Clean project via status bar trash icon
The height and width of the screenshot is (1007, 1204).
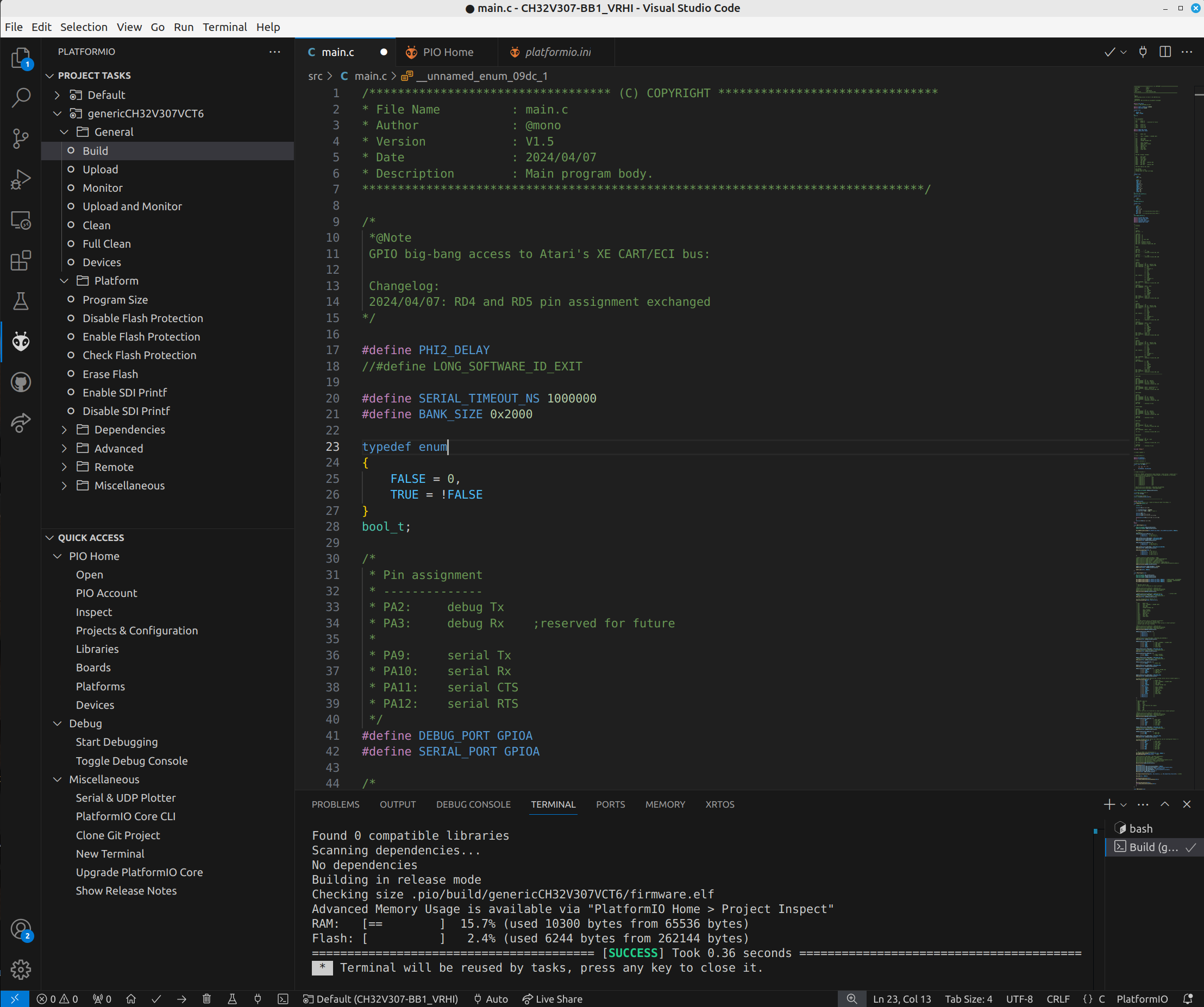[x=207, y=998]
